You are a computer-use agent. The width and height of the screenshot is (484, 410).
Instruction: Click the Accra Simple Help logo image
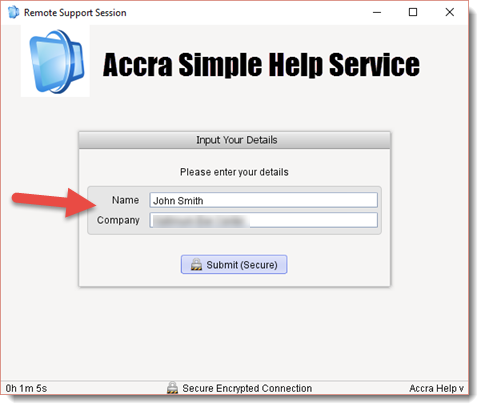[55, 61]
